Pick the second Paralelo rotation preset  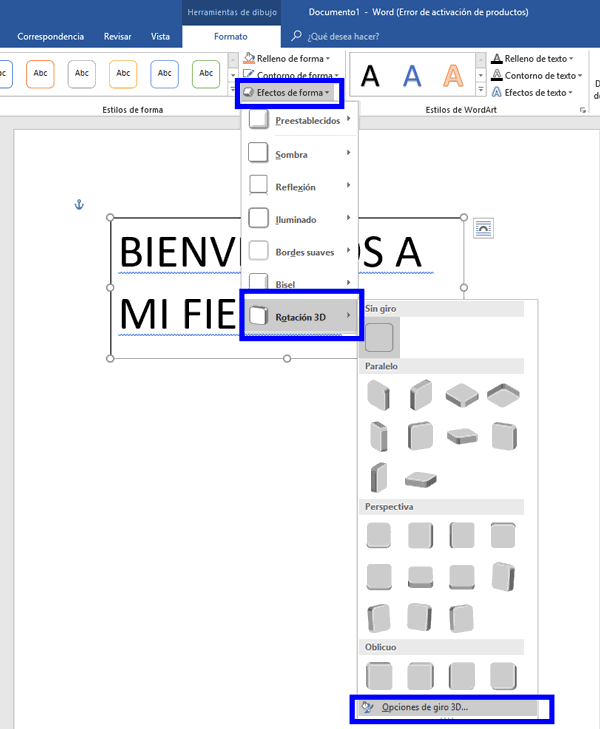pos(420,395)
